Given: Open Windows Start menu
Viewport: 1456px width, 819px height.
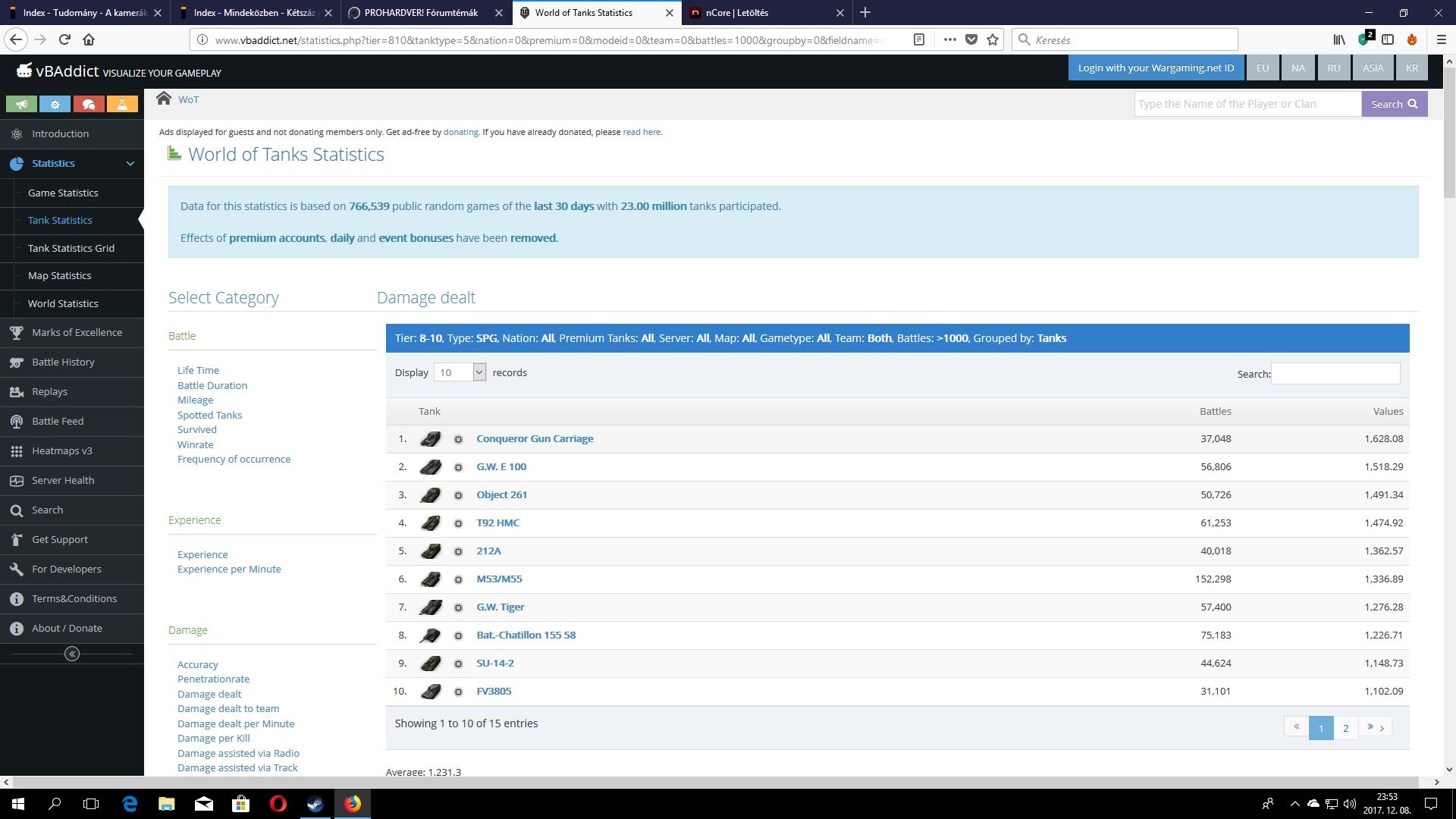Looking at the screenshot, I should pyautogui.click(x=18, y=804).
